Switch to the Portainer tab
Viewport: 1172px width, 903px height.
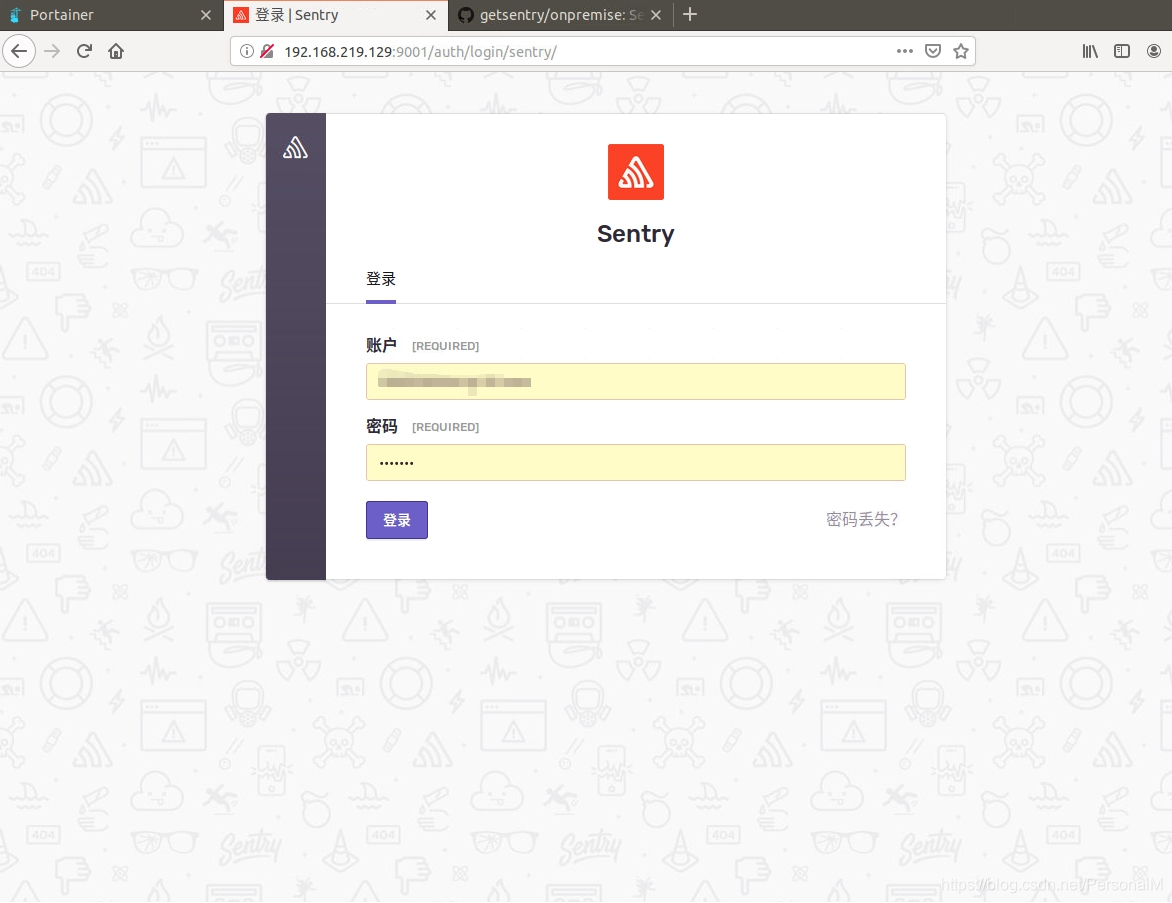112,15
